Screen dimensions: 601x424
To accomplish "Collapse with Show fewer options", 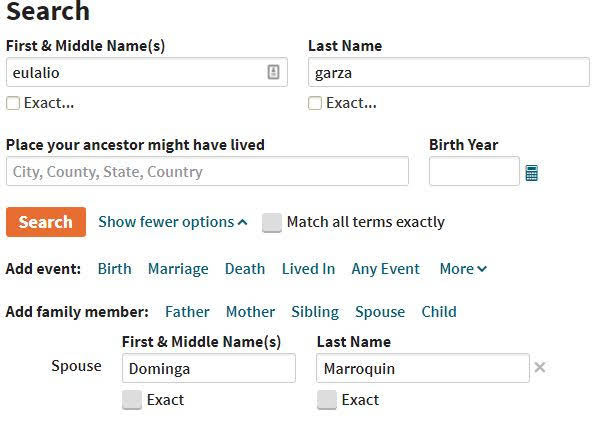I will (x=172, y=222).
